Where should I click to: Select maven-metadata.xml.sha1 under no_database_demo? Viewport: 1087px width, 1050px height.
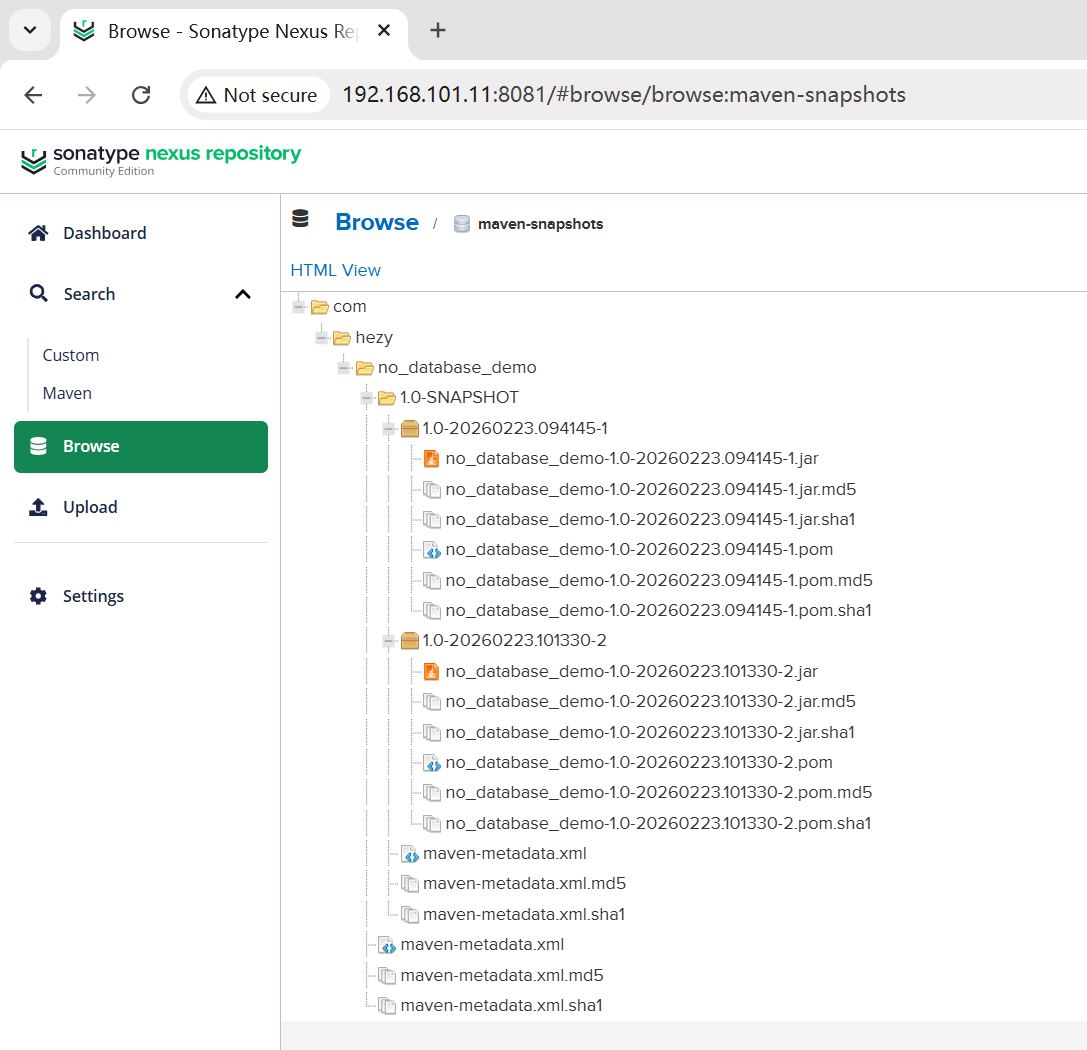click(x=501, y=1006)
